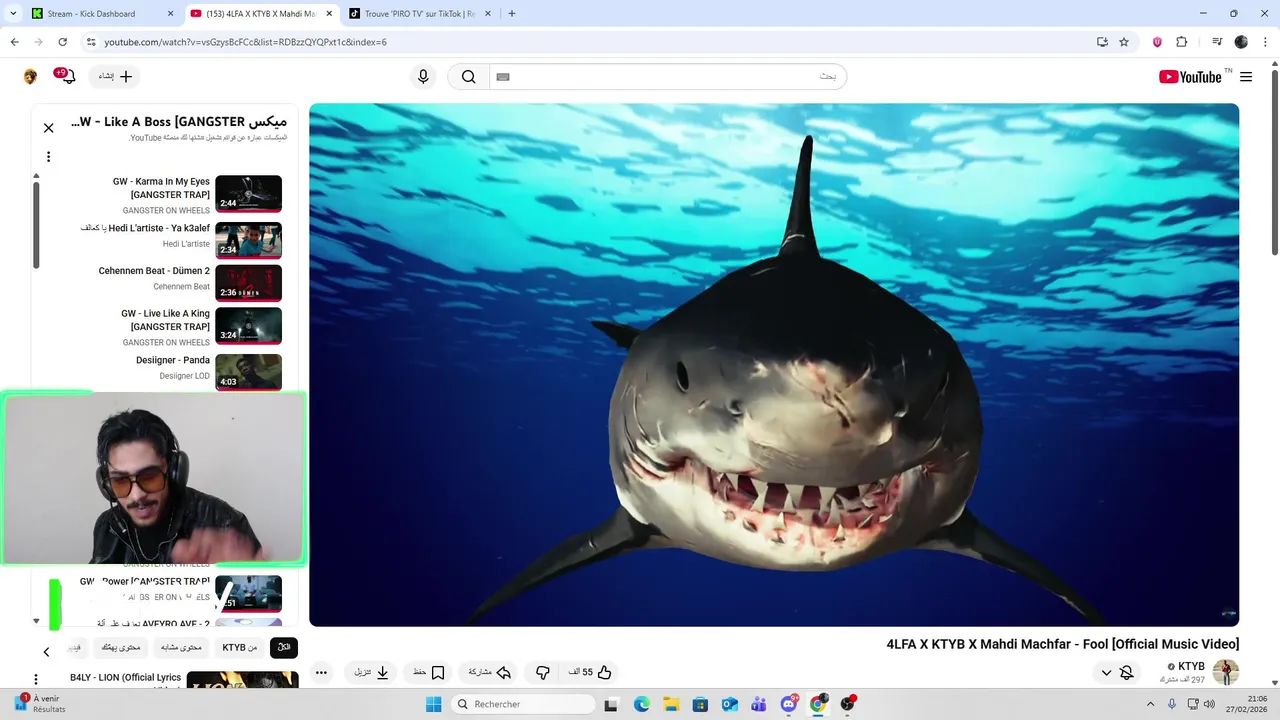Select the filter chip left of similar content
Image resolution: width=1280 pixels, height=720 pixels.
(122, 648)
